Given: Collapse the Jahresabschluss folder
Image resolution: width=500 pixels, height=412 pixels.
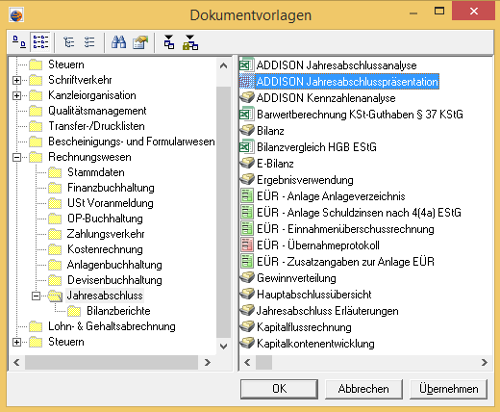Looking at the screenshot, I should point(36,295).
